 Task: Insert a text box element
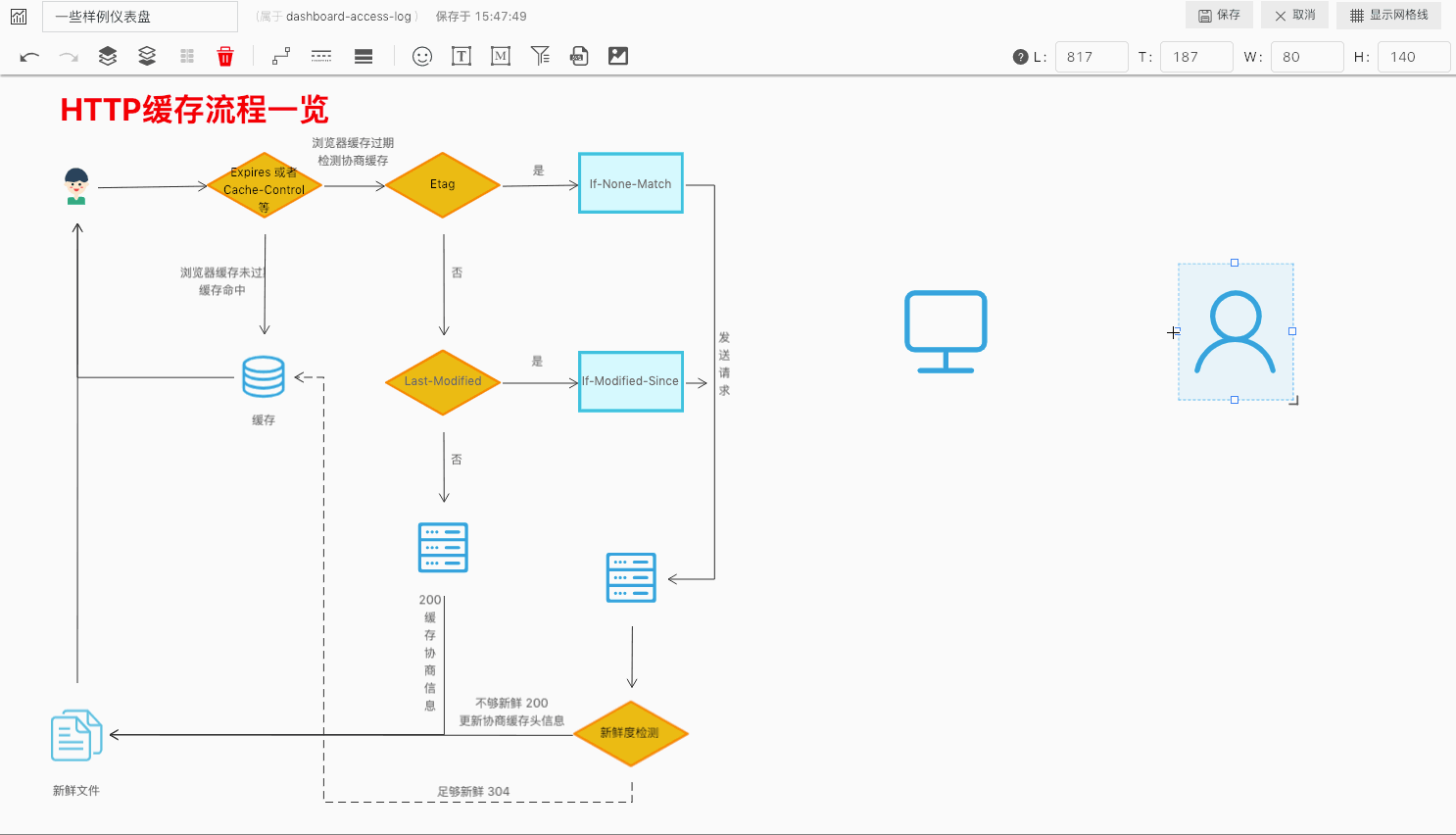click(461, 57)
